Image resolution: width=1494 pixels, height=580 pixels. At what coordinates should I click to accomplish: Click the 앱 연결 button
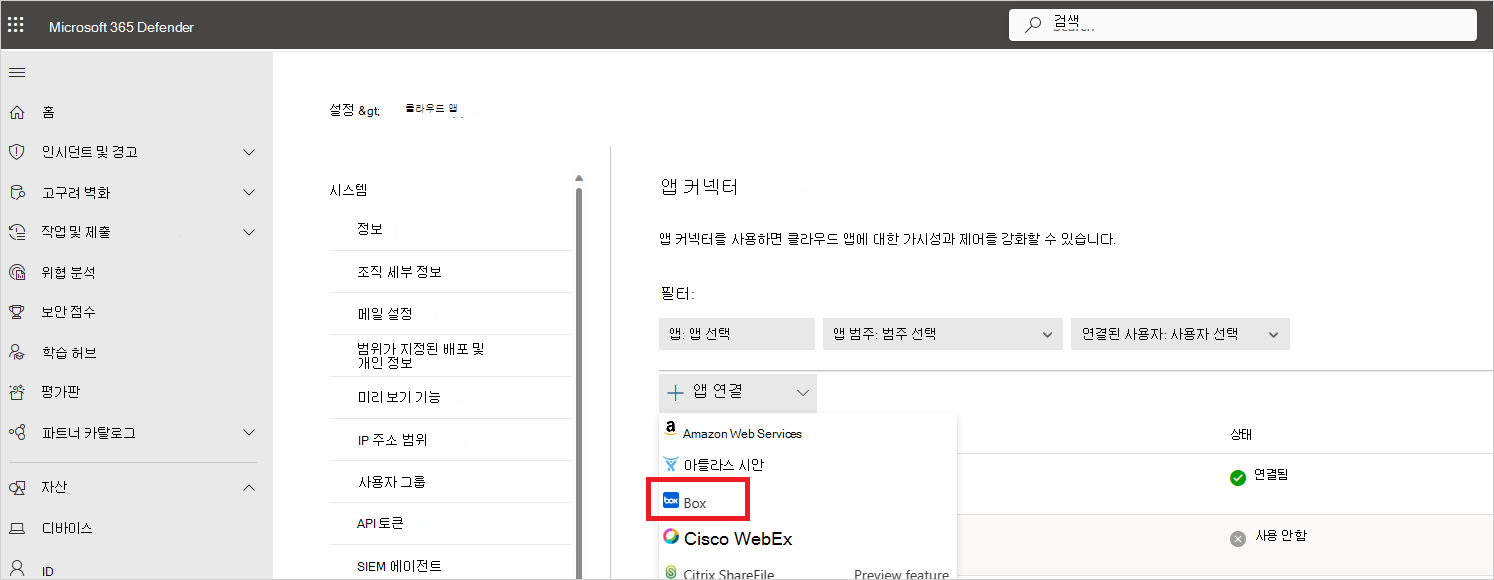coord(738,393)
